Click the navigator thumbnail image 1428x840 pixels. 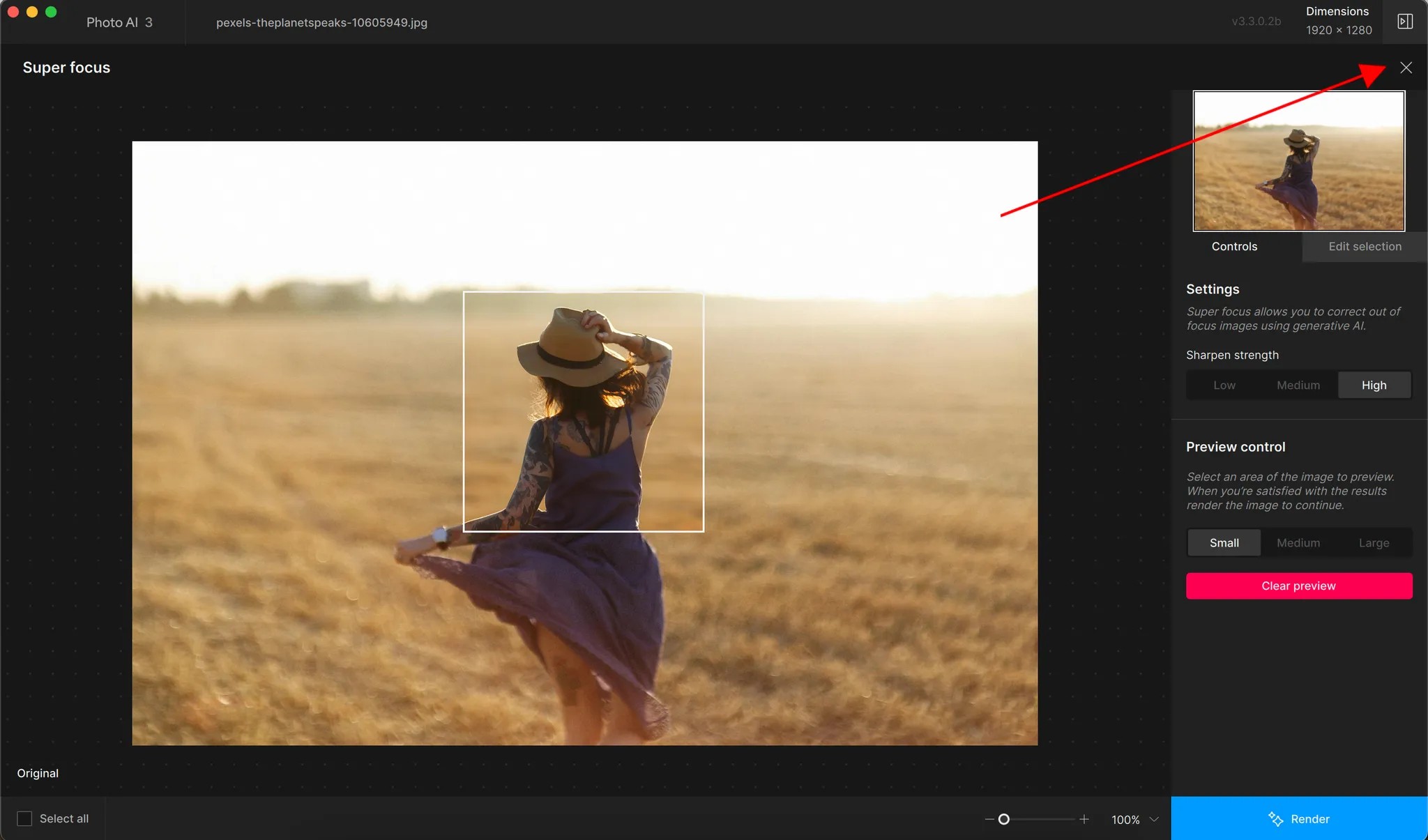pyautogui.click(x=1298, y=161)
